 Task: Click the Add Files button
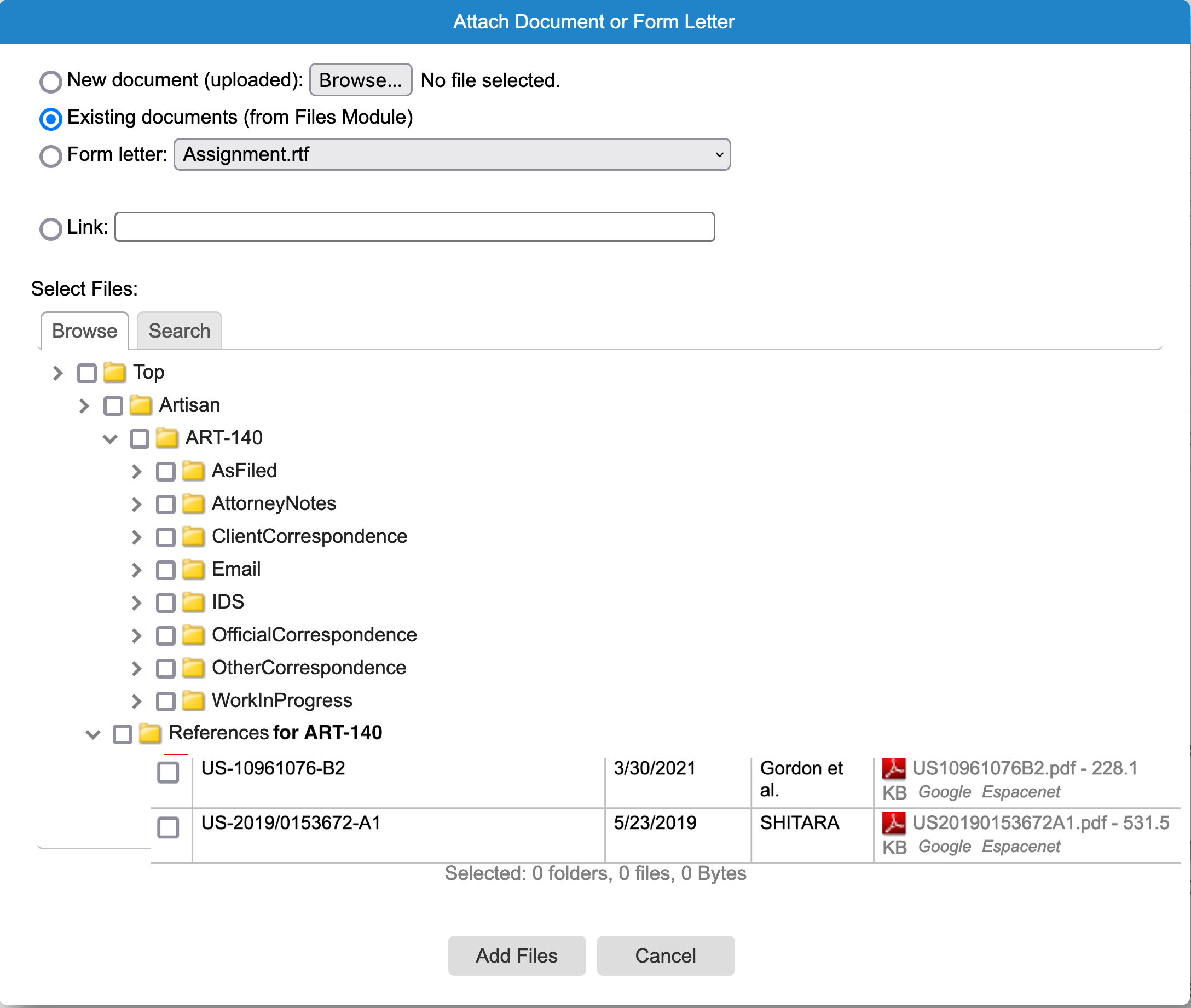point(517,955)
